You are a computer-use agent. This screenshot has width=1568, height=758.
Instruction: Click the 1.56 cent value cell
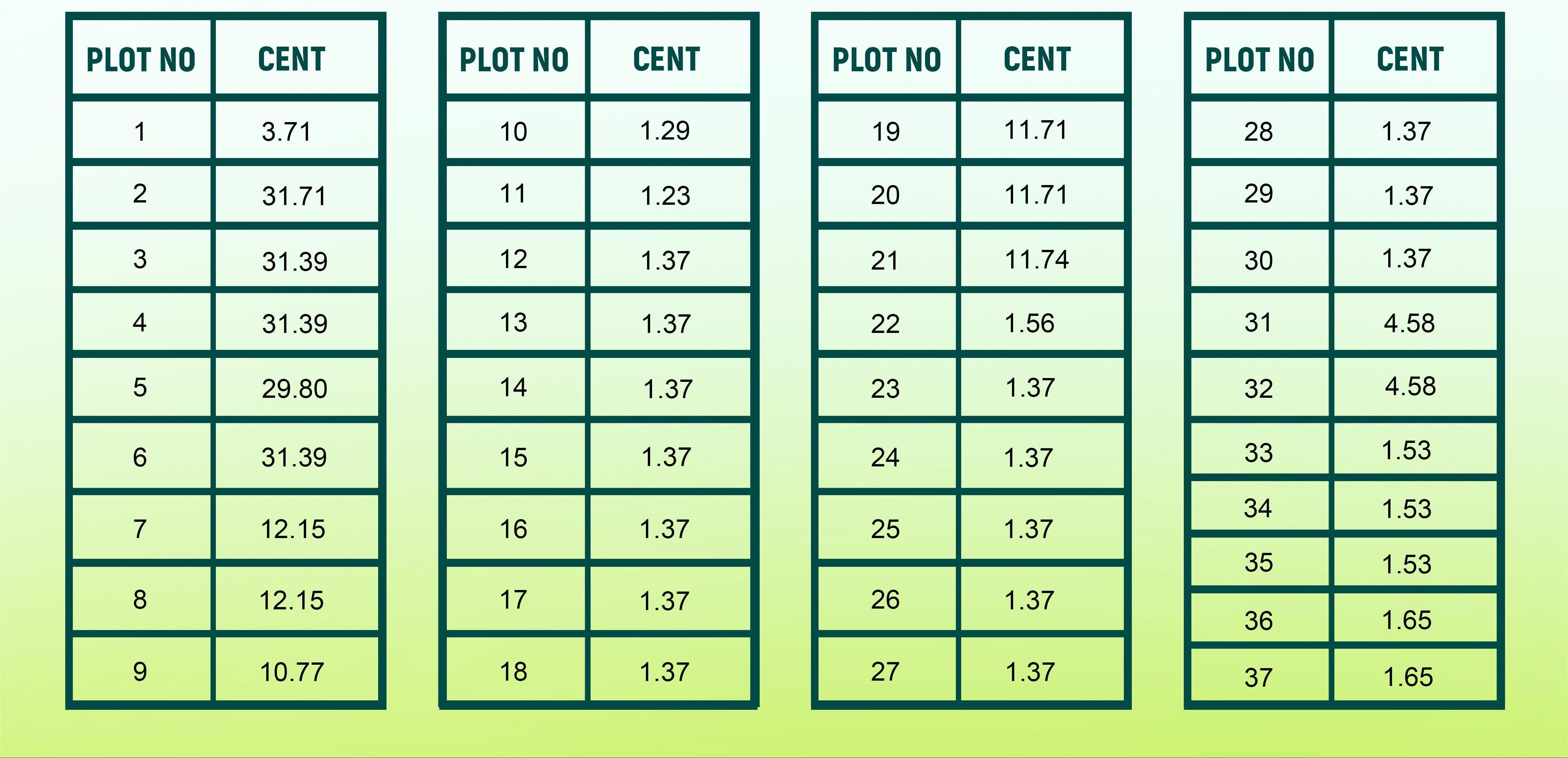(x=1029, y=323)
